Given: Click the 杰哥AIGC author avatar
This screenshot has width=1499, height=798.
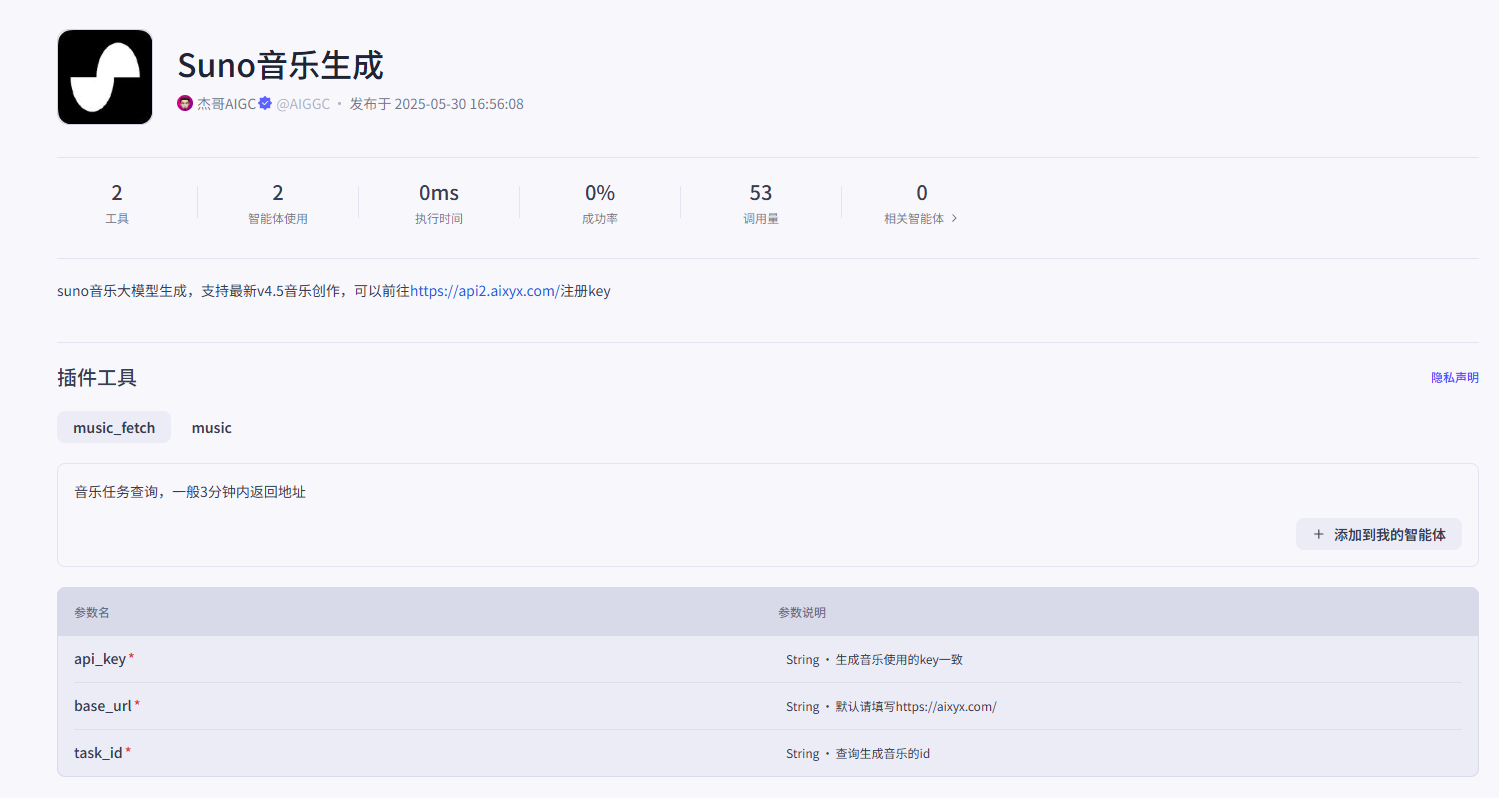Looking at the screenshot, I should click(184, 102).
